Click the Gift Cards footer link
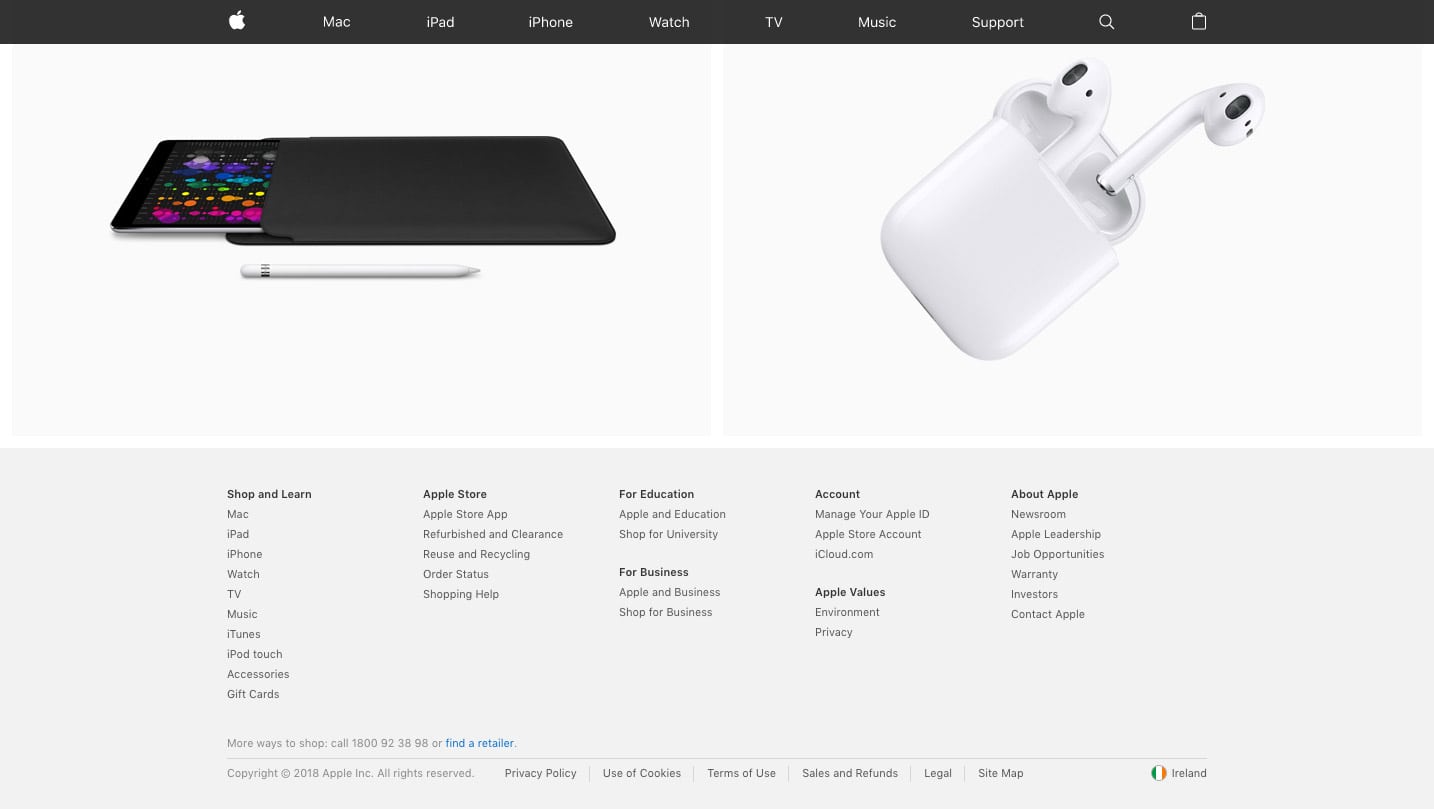Screen dimensions: 1434x809 tap(253, 694)
